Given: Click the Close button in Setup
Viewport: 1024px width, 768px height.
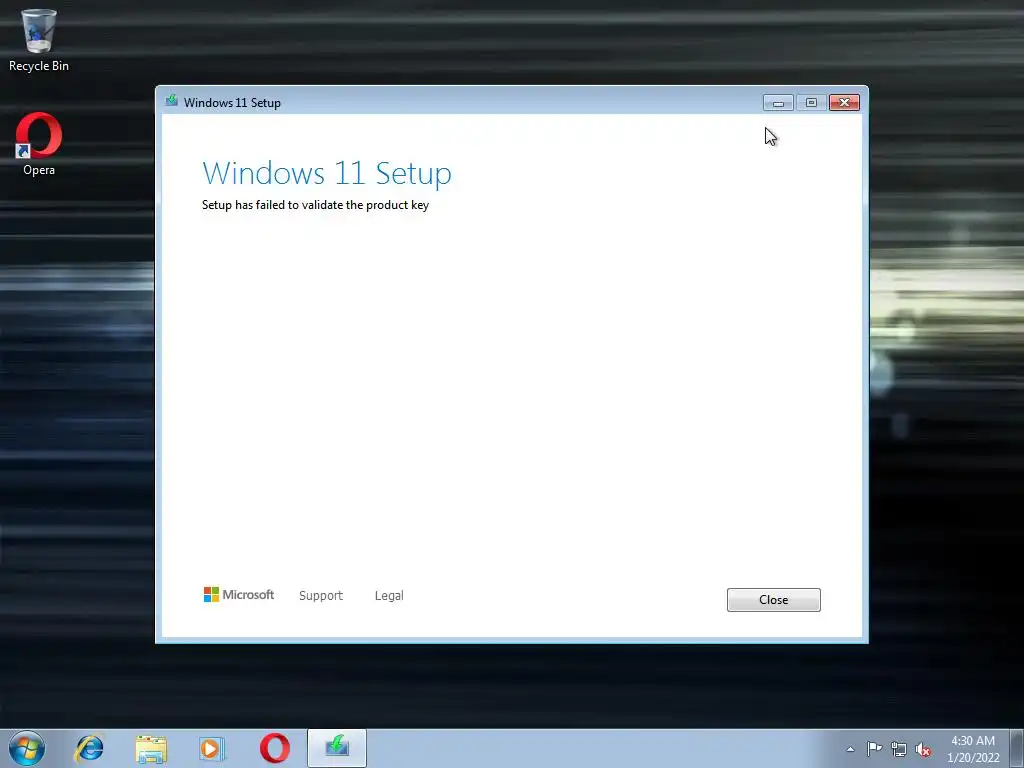Looking at the screenshot, I should (773, 600).
